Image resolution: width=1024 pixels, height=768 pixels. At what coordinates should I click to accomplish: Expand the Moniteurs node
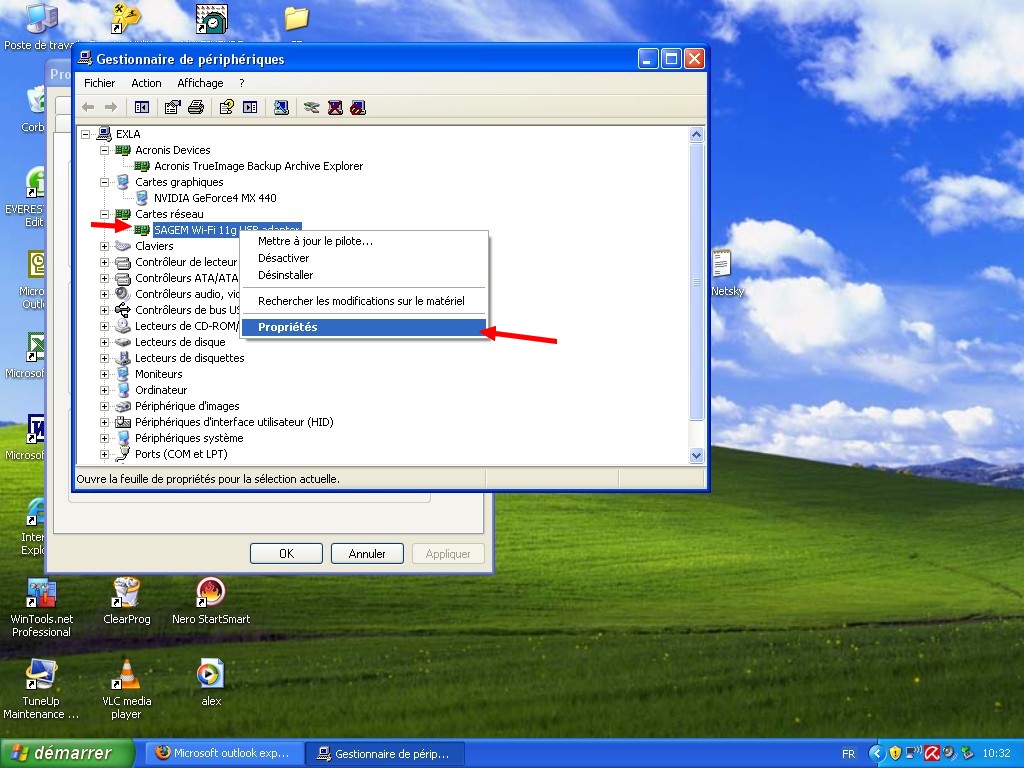[x=104, y=374]
